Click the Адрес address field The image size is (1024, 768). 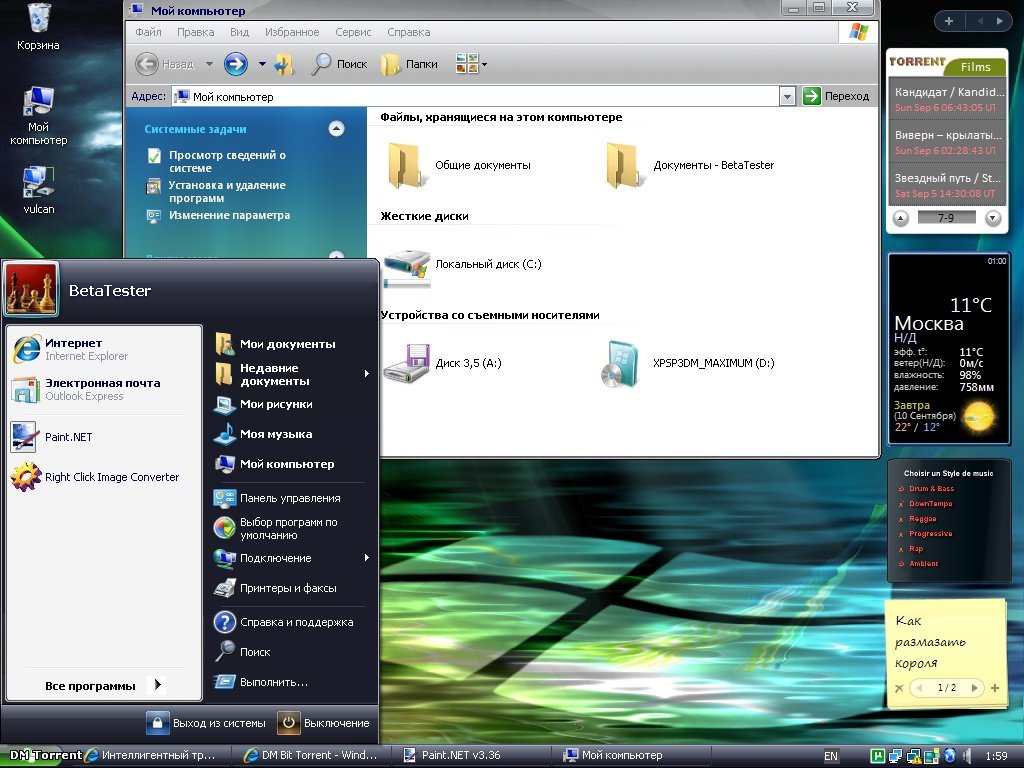[x=476, y=97]
